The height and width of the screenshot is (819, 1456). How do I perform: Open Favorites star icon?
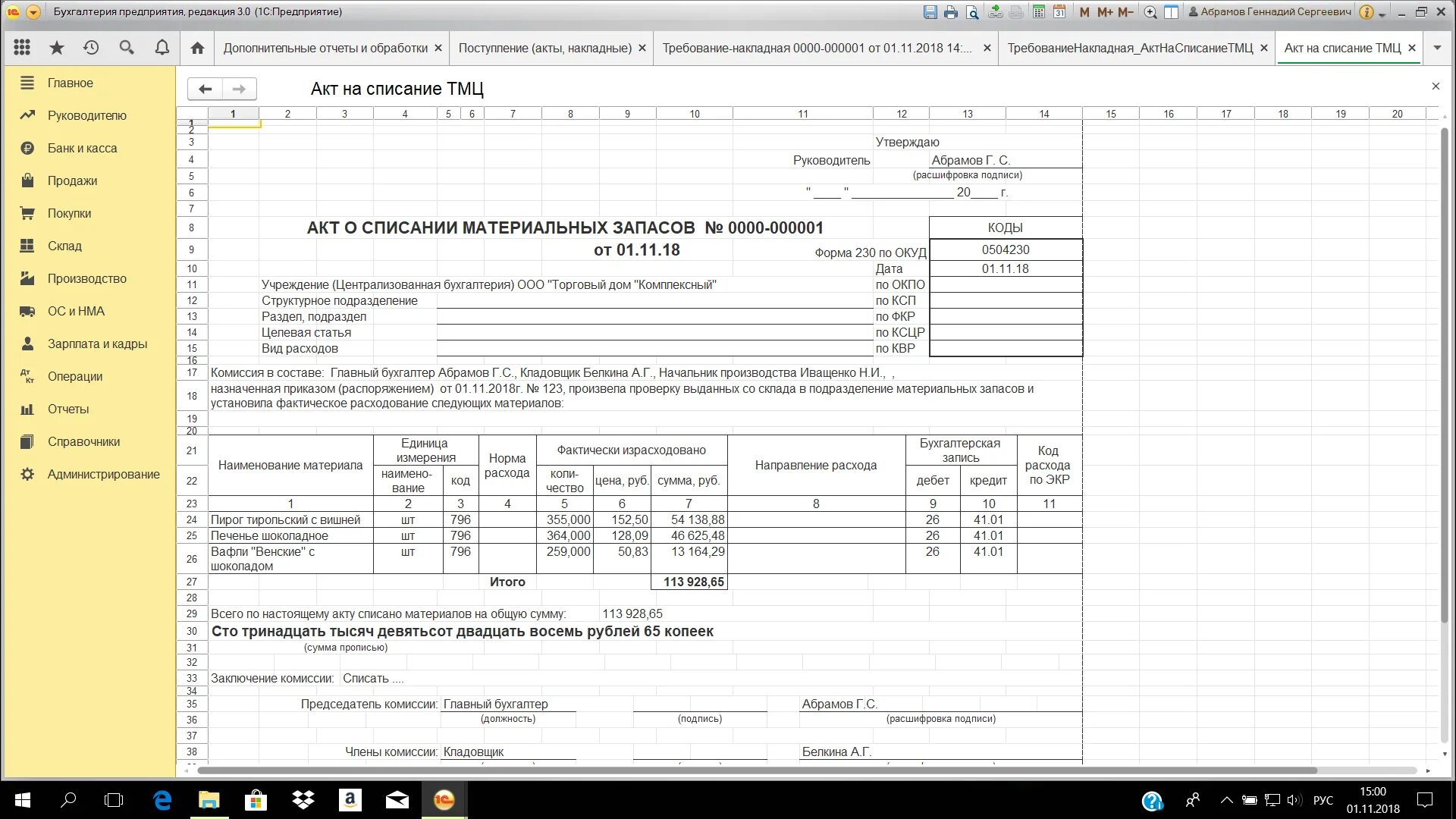pos(57,48)
